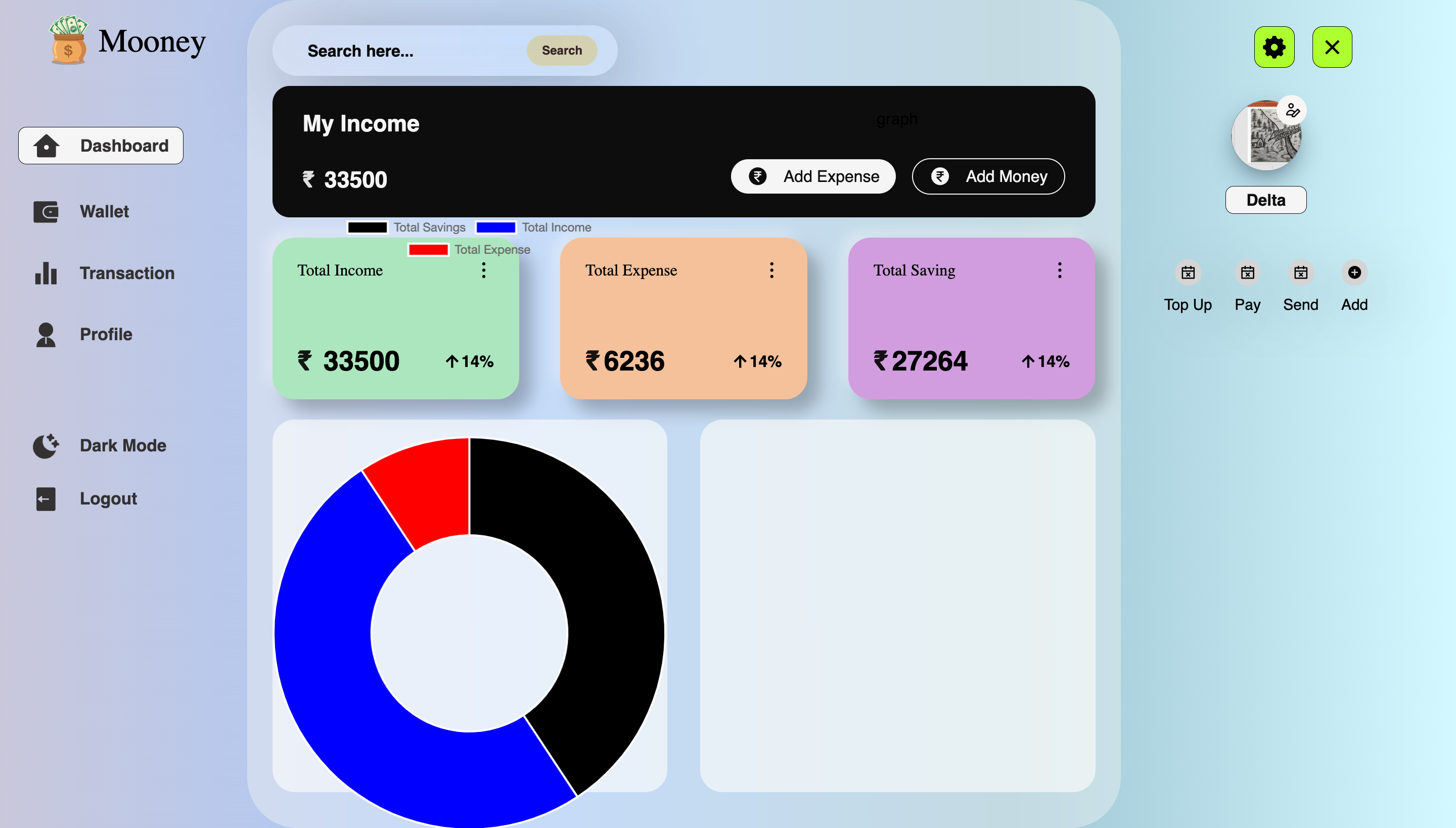Click the Send icon
This screenshot has width=1456, height=828.
[1300, 272]
